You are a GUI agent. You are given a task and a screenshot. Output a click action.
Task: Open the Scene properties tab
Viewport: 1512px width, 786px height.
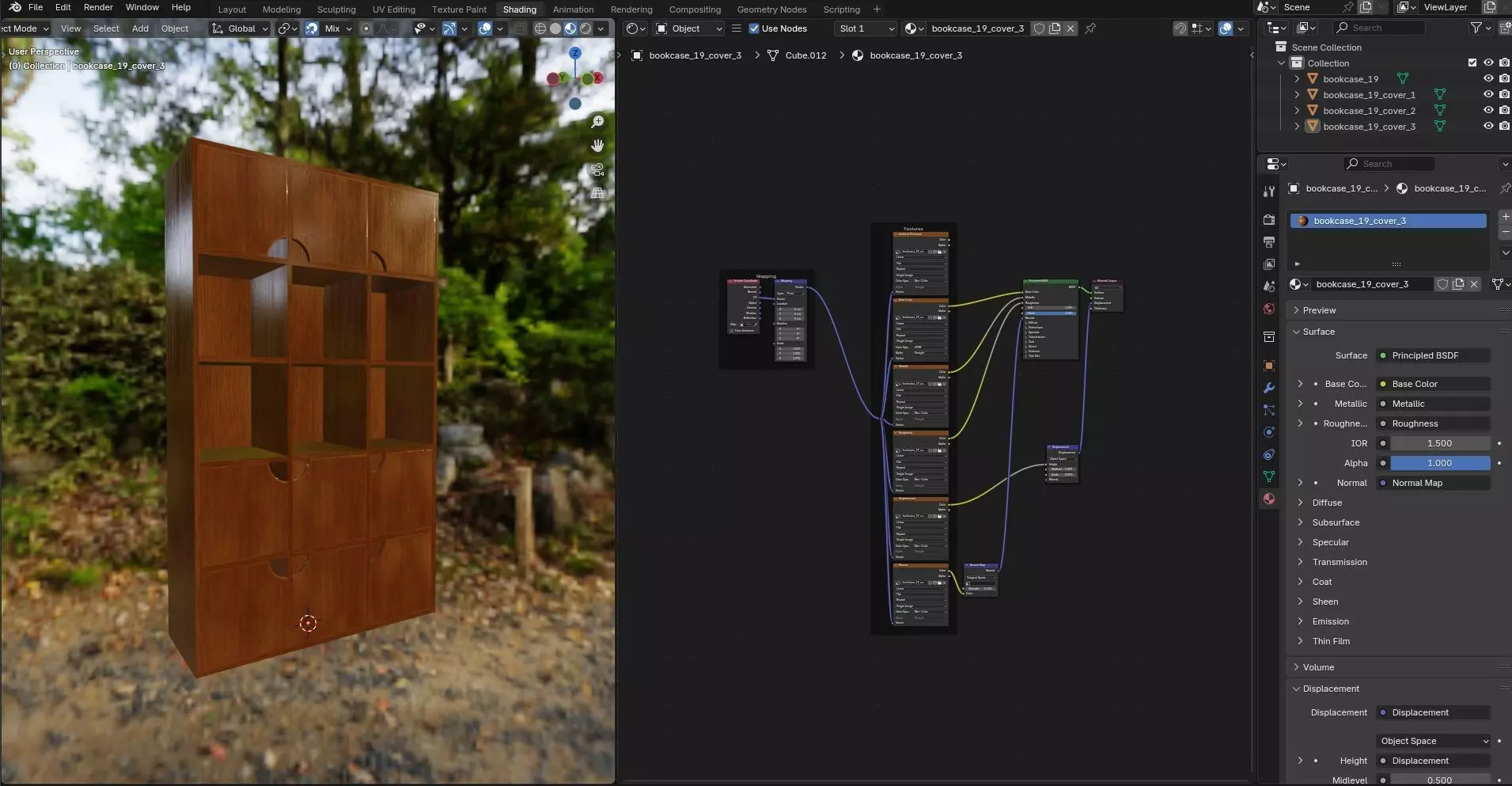(x=1269, y=286)
